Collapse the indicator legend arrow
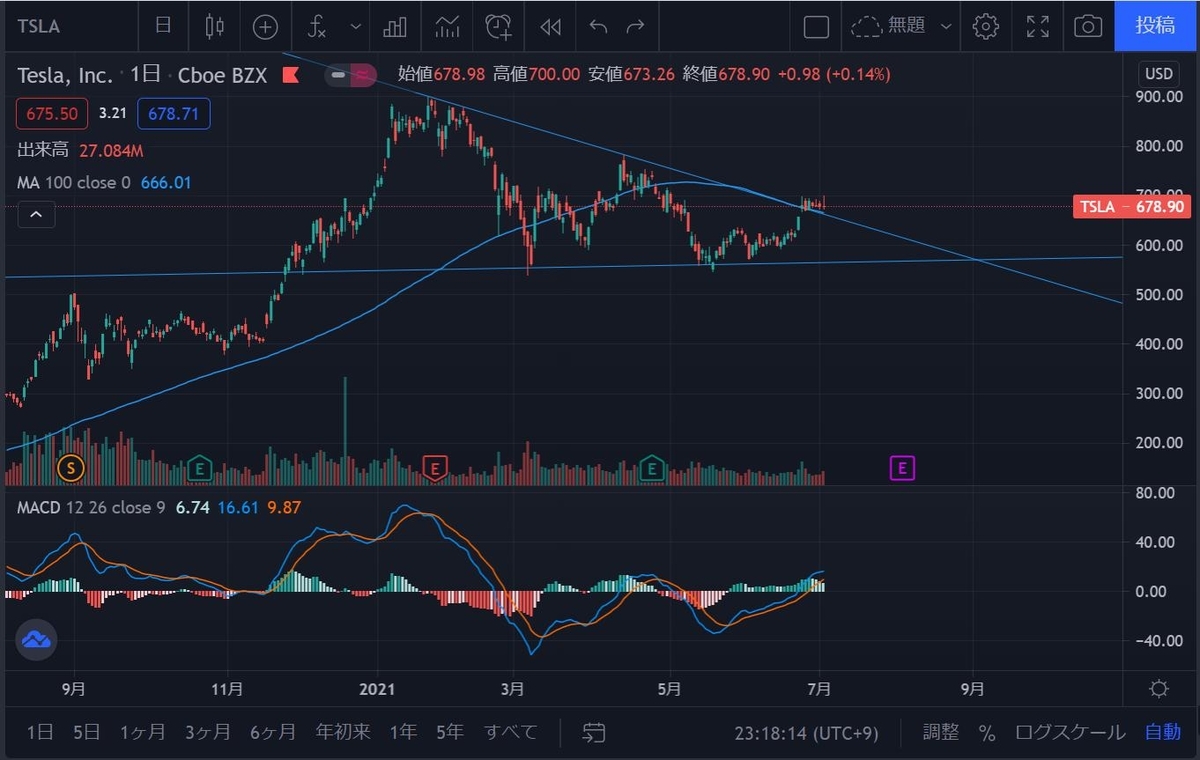This screenshot has width=1200, height=760. (35, 214)
